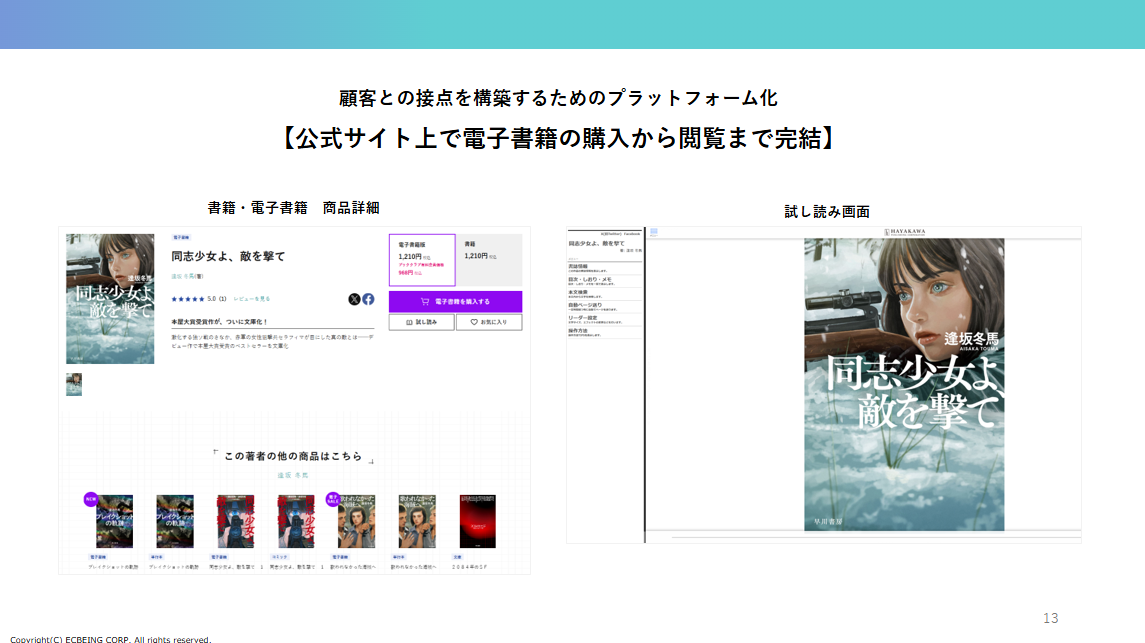Open second ブレイクショットの軌跡 cover labeled 単行本
Screen dimensions: 1145x643
pos(175,521)
